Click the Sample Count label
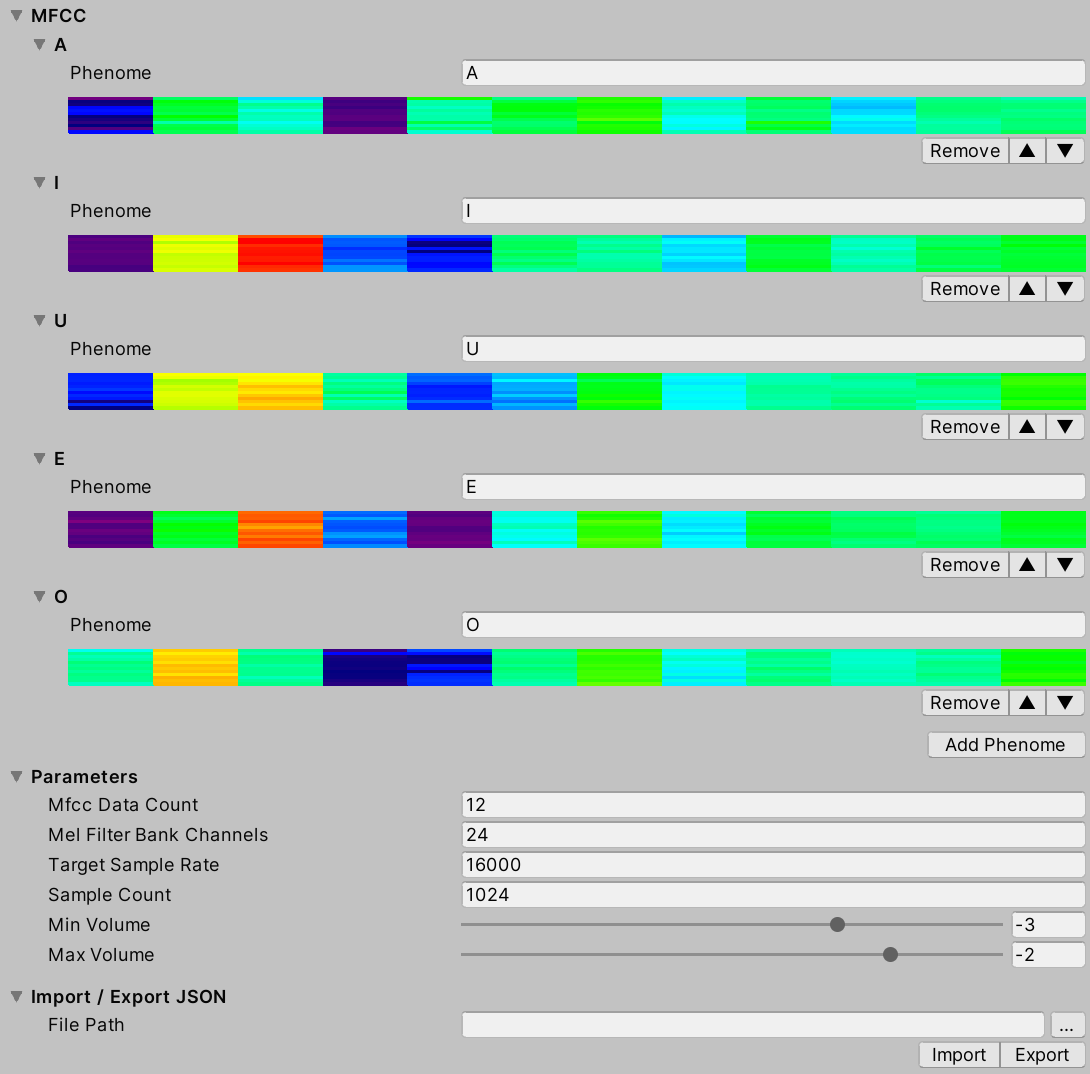 (x=109, y=895)
